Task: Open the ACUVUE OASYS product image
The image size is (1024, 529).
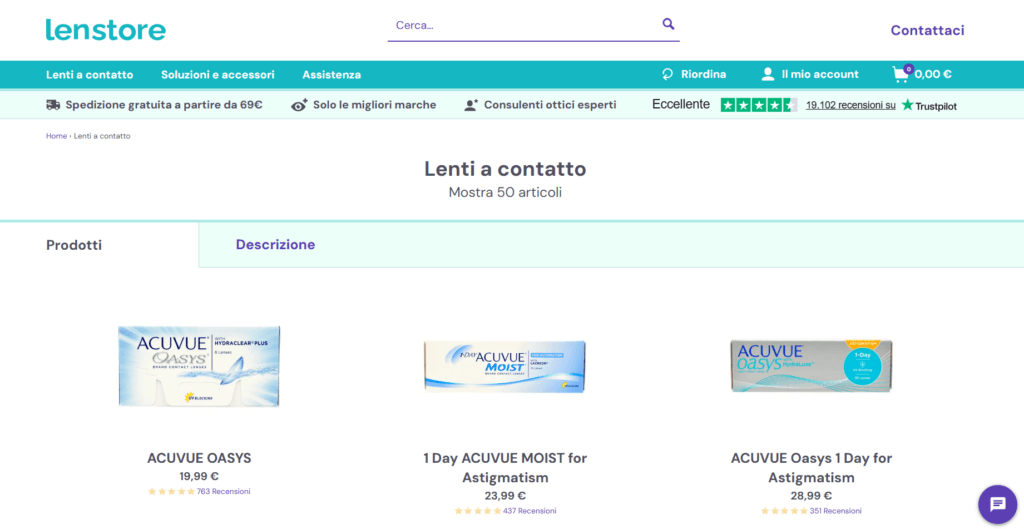Action: (x=199, y=366)
